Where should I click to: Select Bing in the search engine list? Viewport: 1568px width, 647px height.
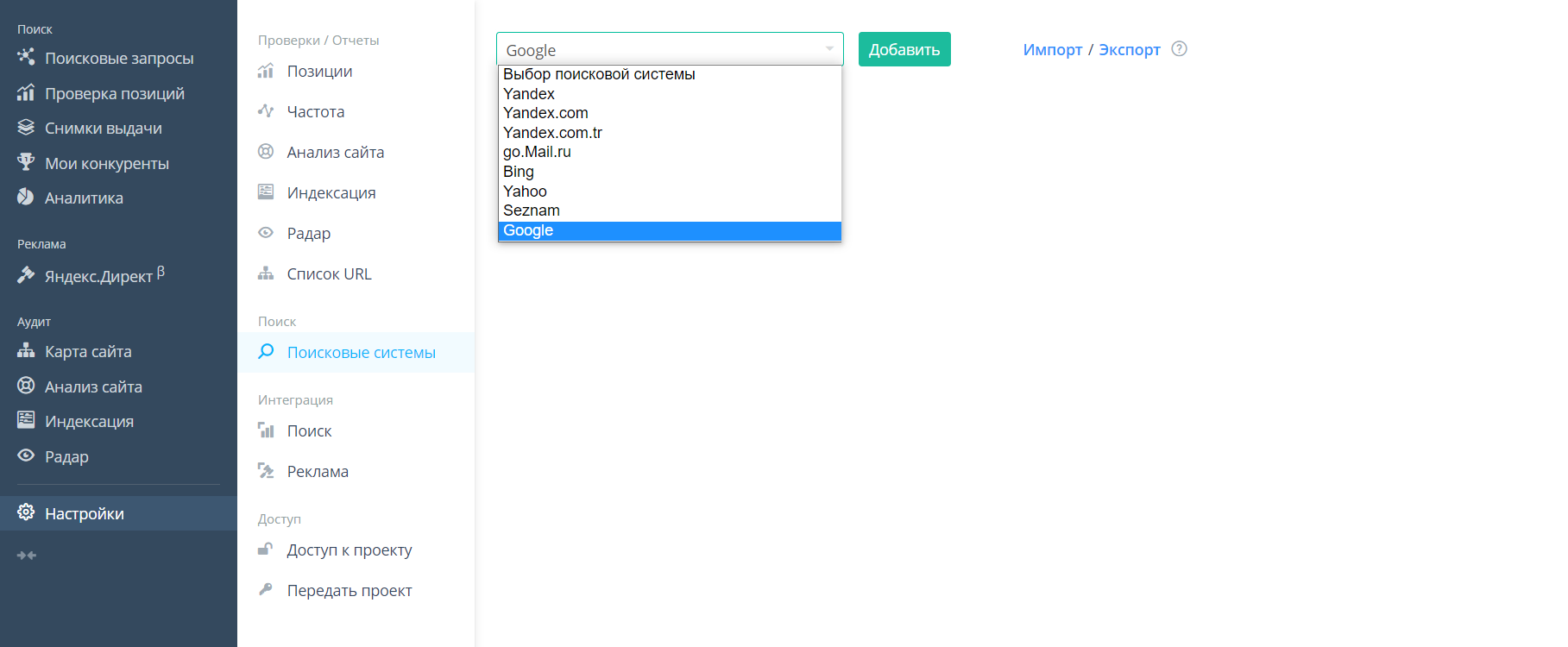pos(670,172)
